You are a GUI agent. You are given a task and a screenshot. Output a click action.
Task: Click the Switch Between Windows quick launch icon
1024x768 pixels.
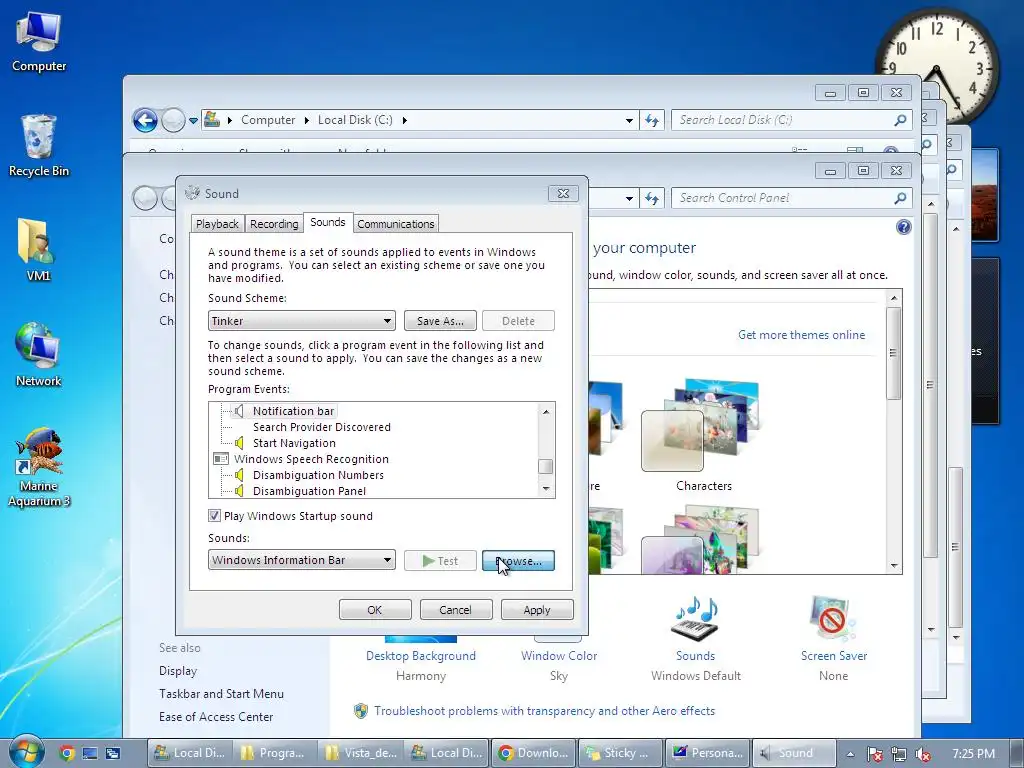coord(113,753)
